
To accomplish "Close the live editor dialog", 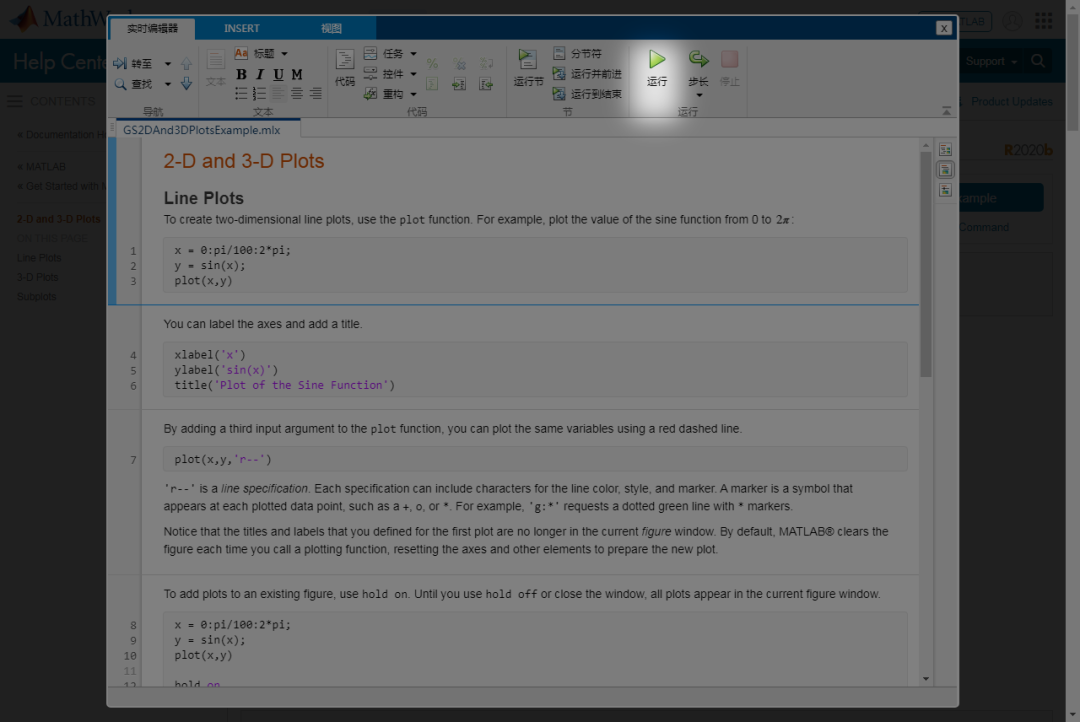I will pos(944,28).
